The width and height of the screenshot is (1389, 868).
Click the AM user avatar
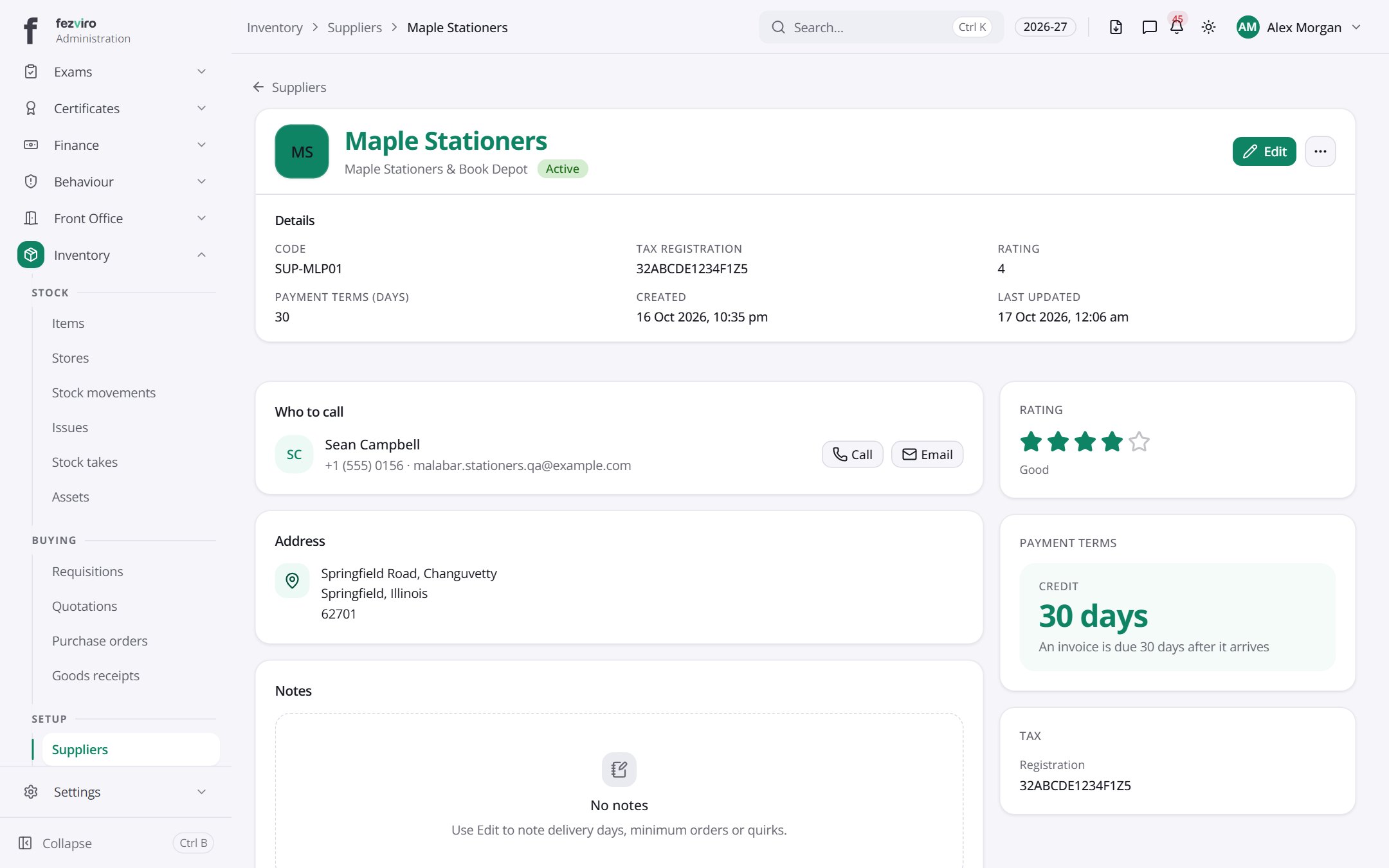click(x=1248, y=27)
